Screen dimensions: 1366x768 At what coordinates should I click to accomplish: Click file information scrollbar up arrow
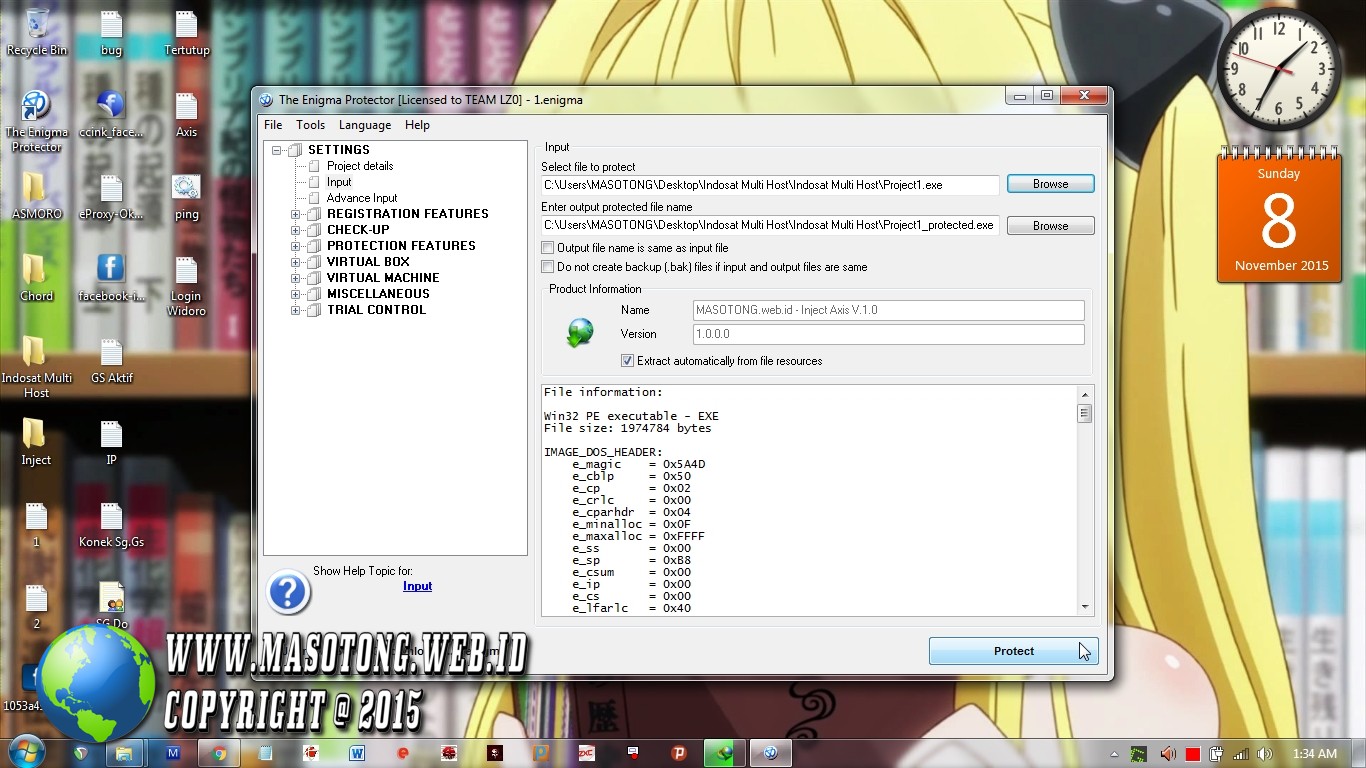pos(1085,393)
